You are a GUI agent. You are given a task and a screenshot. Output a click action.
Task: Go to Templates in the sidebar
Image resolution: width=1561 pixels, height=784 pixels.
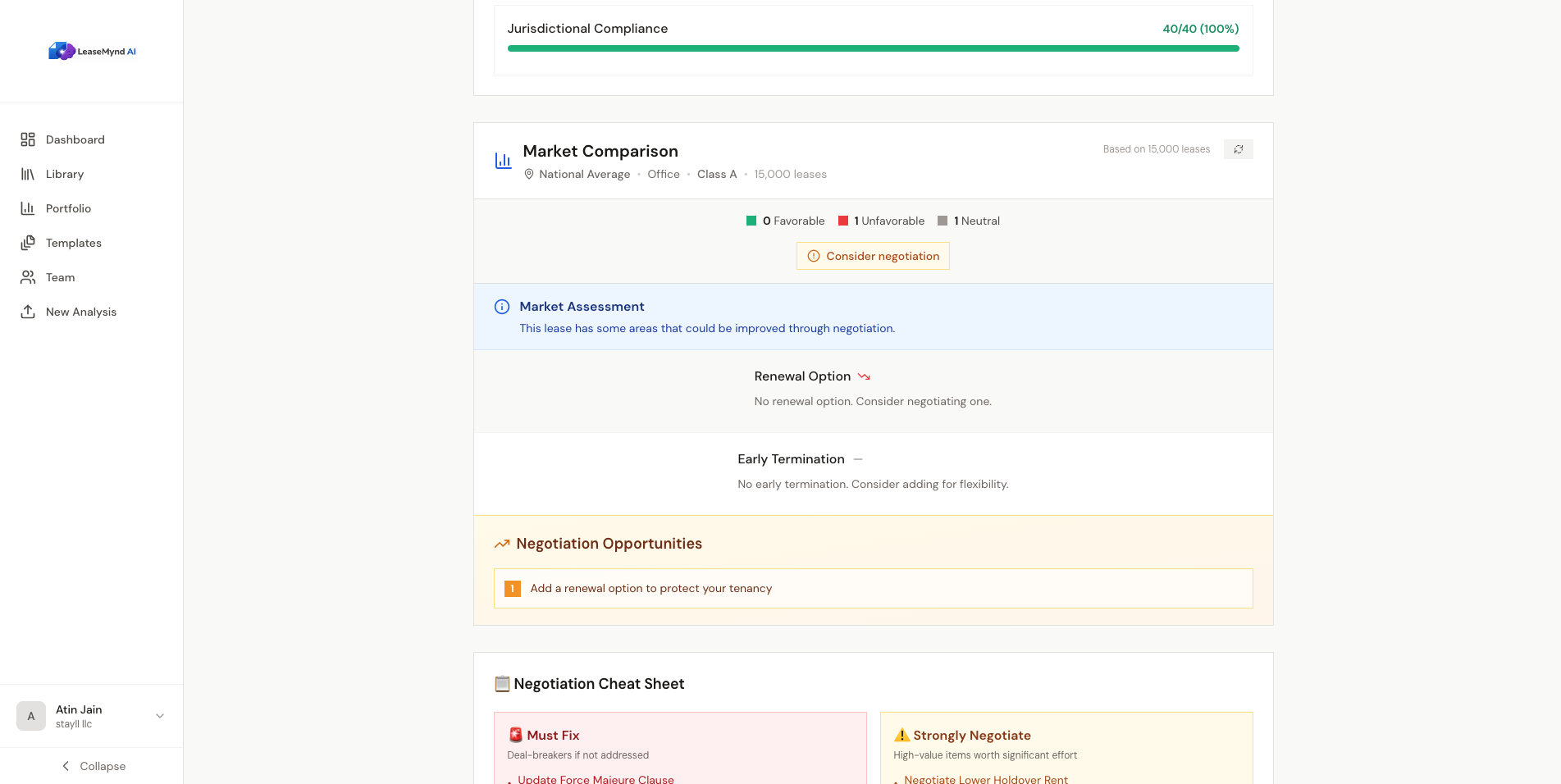tap(74, 243)
